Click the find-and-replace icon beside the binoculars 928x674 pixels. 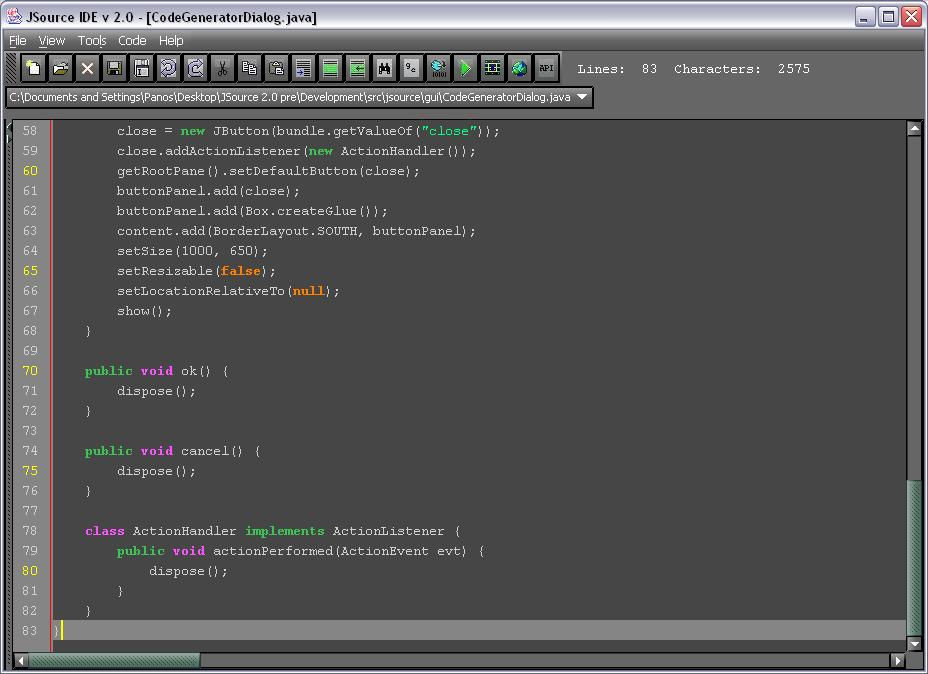[411, 69]
